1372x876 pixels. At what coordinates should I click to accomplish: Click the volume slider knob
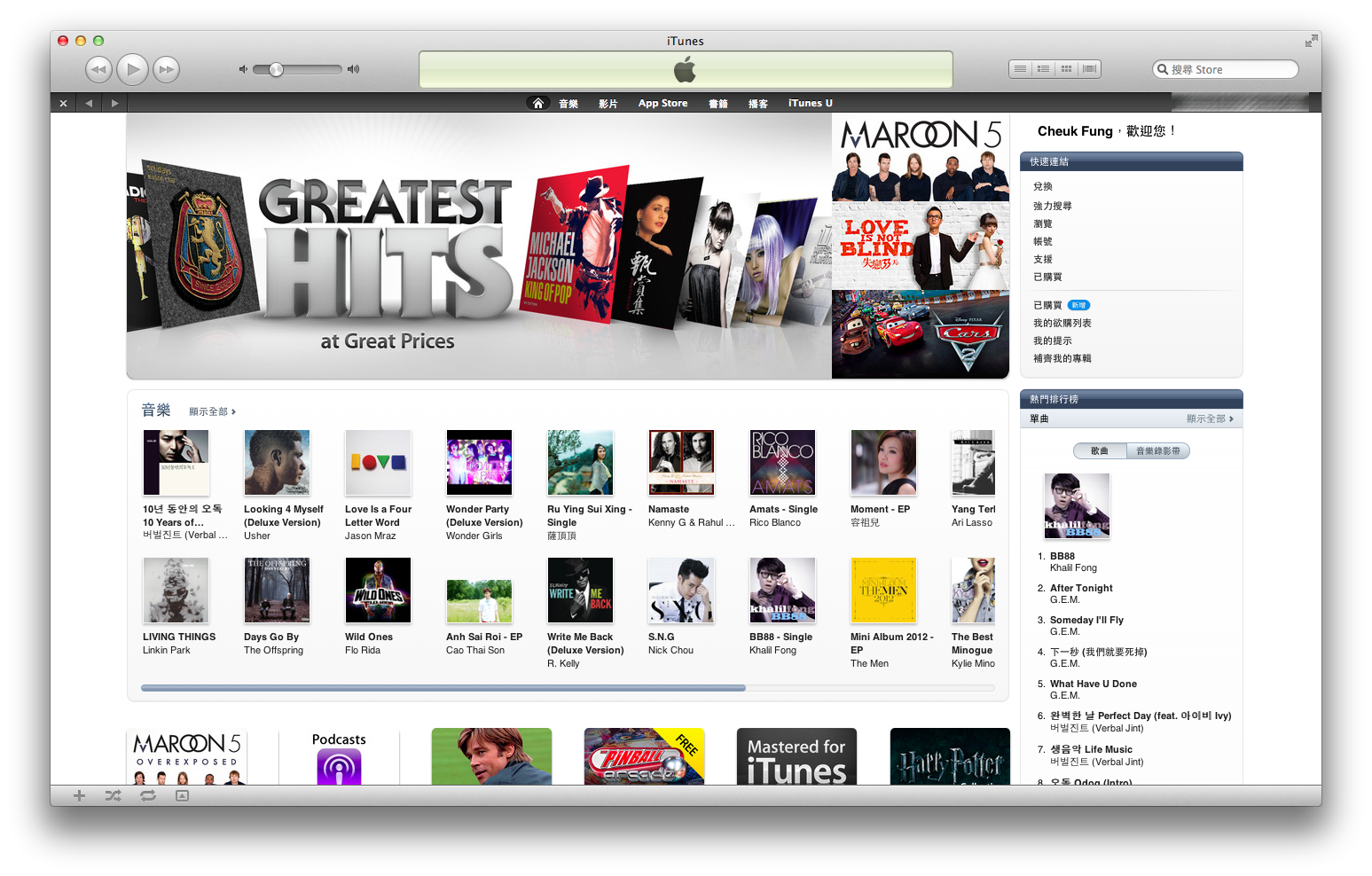tap(276, 69)
